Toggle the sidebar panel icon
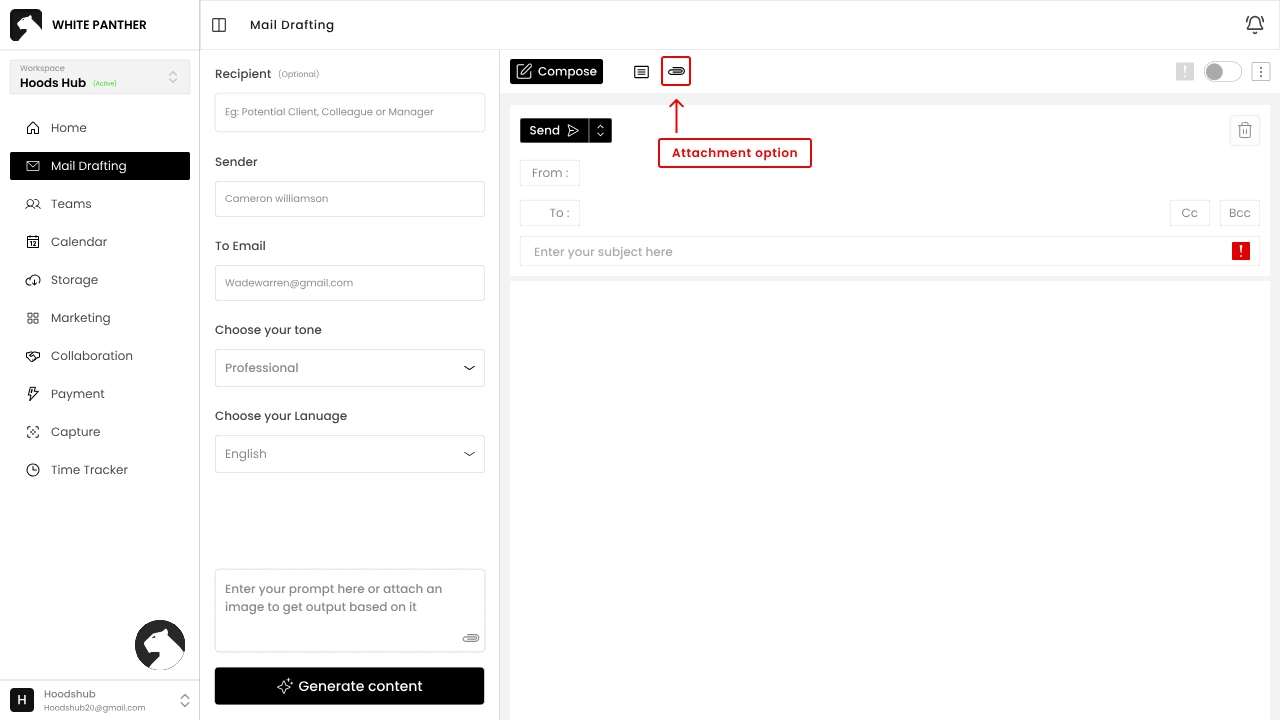Image resolution: width=1280 pixels, height=720 pixels. click(x=219, y=25)
